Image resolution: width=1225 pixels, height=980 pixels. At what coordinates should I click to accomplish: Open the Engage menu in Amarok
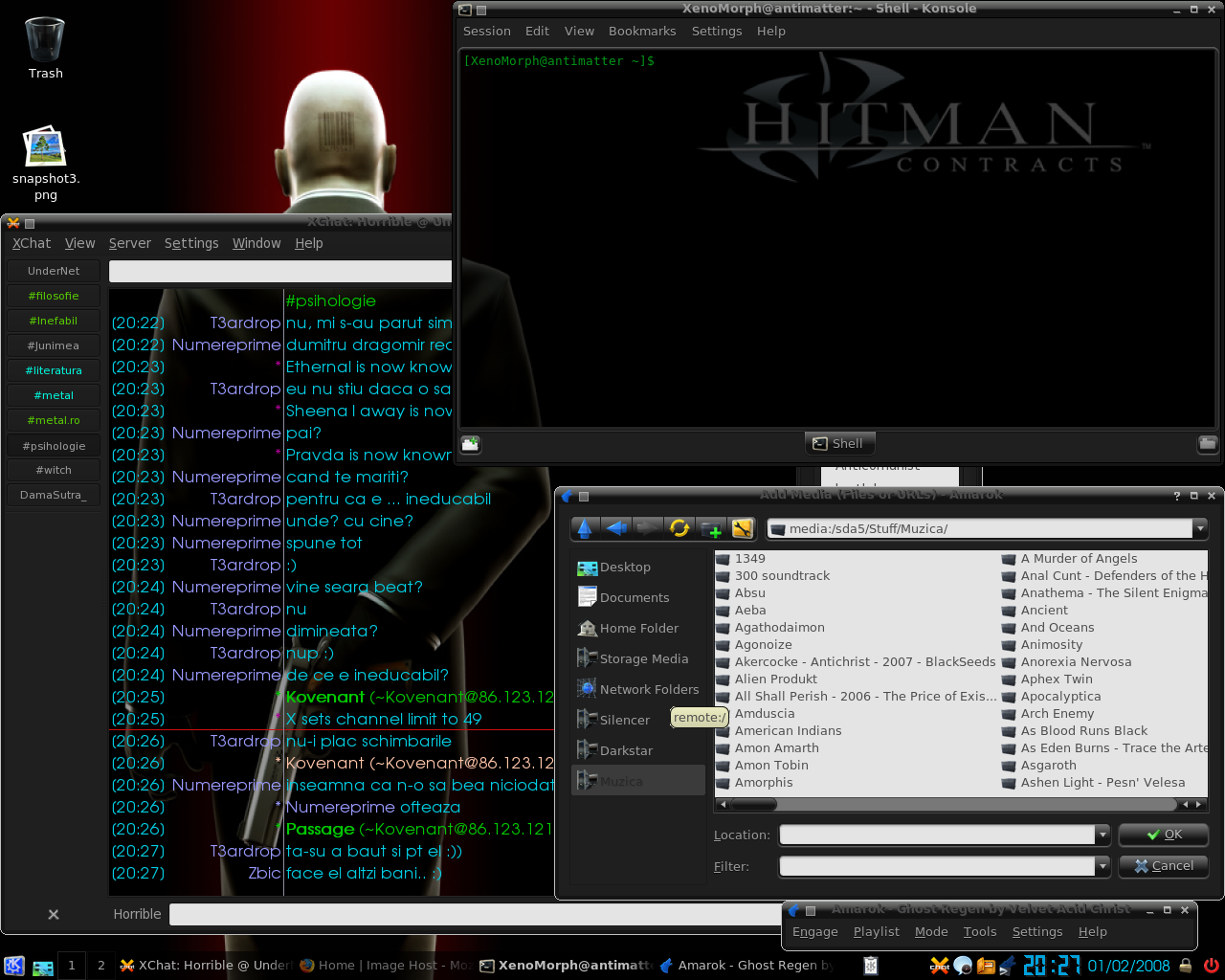(x=815, y=931)
